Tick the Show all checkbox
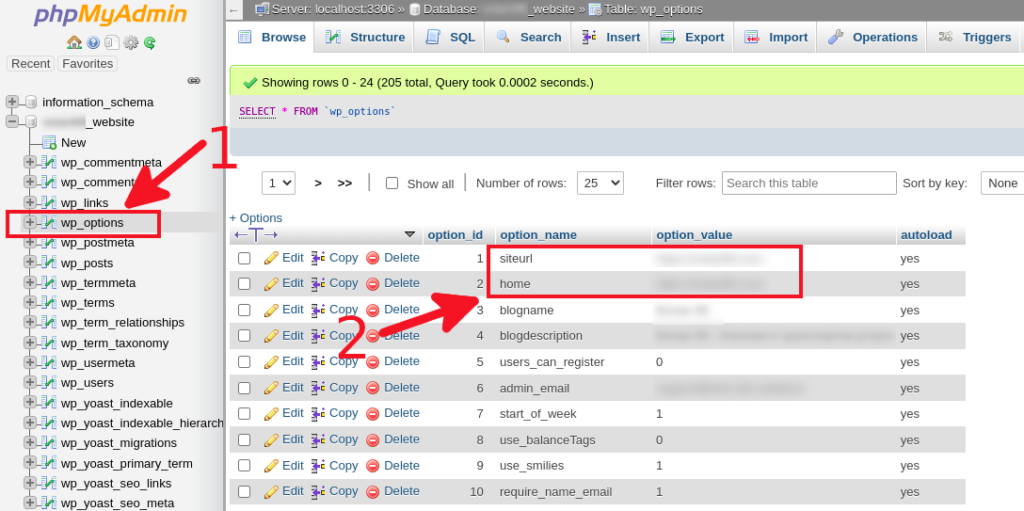 pyautogui.click(x=392, y=184)
